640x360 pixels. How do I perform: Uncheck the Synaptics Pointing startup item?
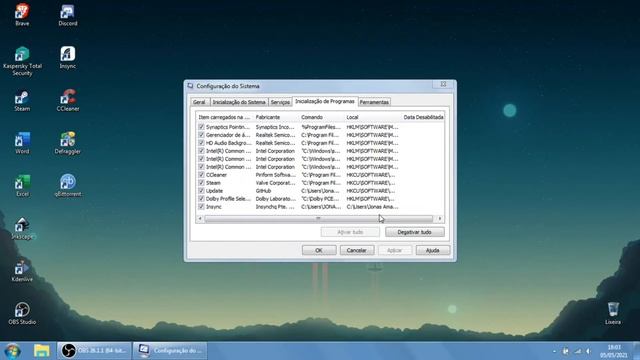click(201, 127)
